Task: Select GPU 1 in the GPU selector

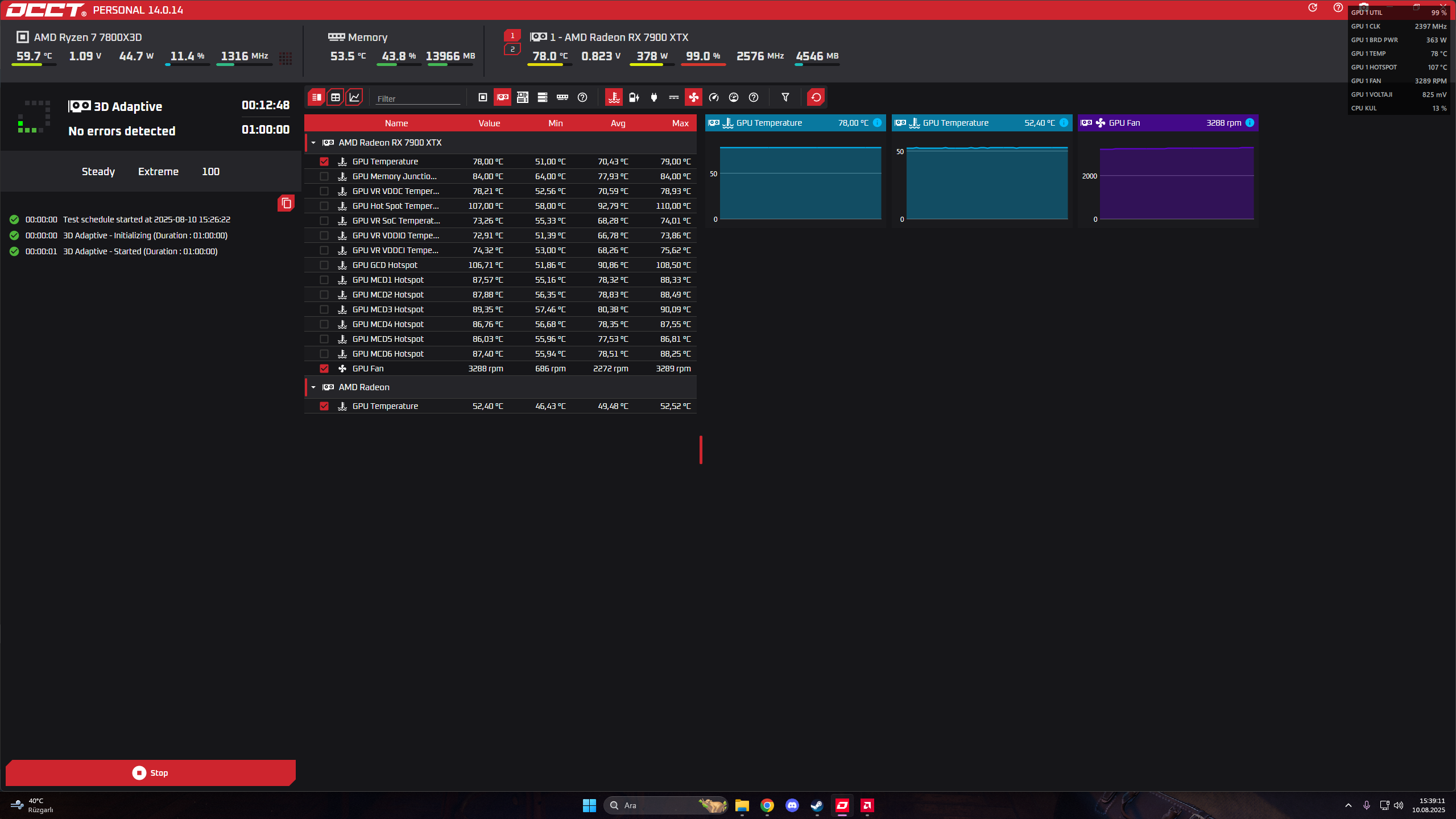Action: (512, 36)
